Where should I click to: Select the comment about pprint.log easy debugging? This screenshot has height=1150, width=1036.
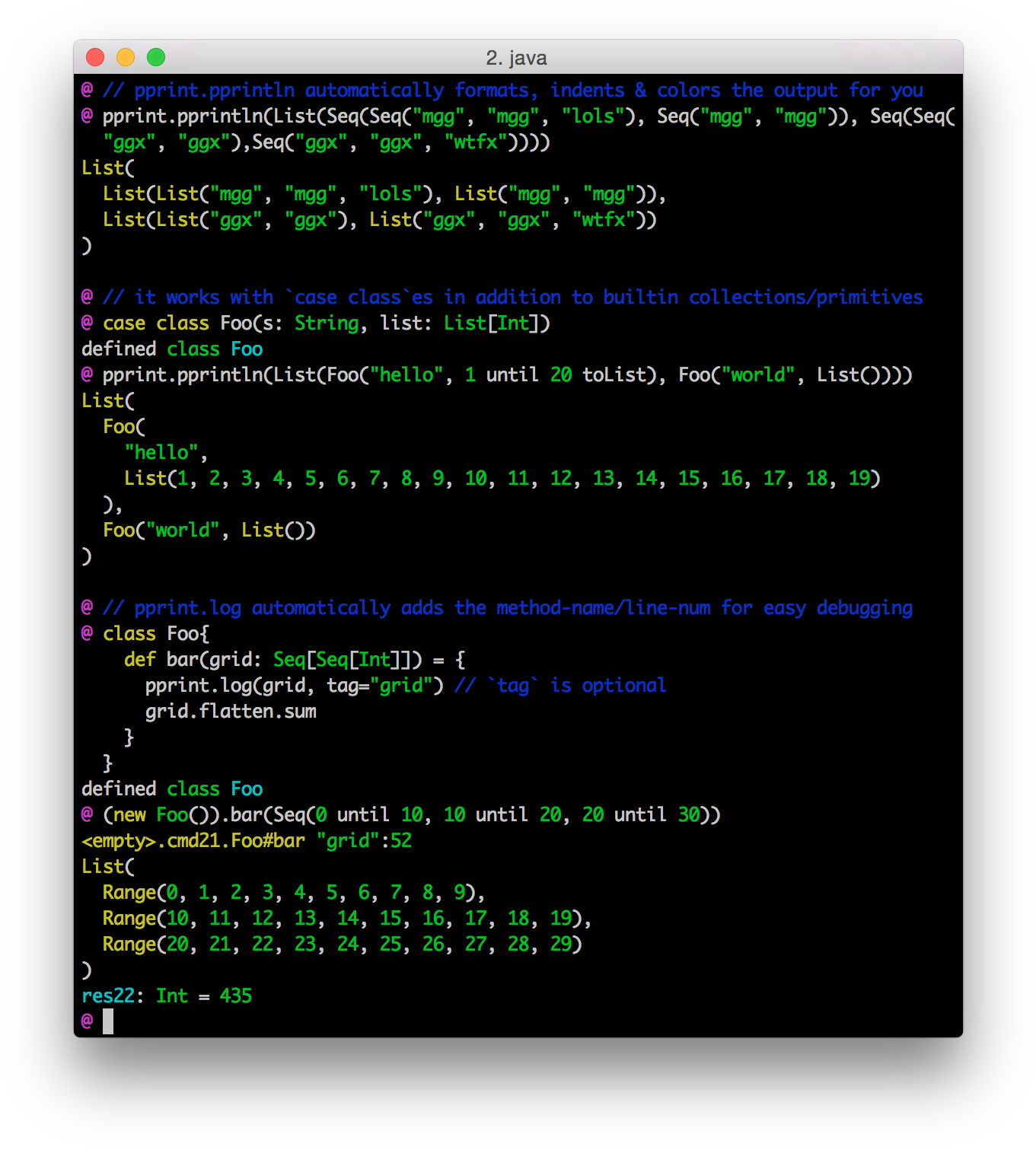(507, 607)
